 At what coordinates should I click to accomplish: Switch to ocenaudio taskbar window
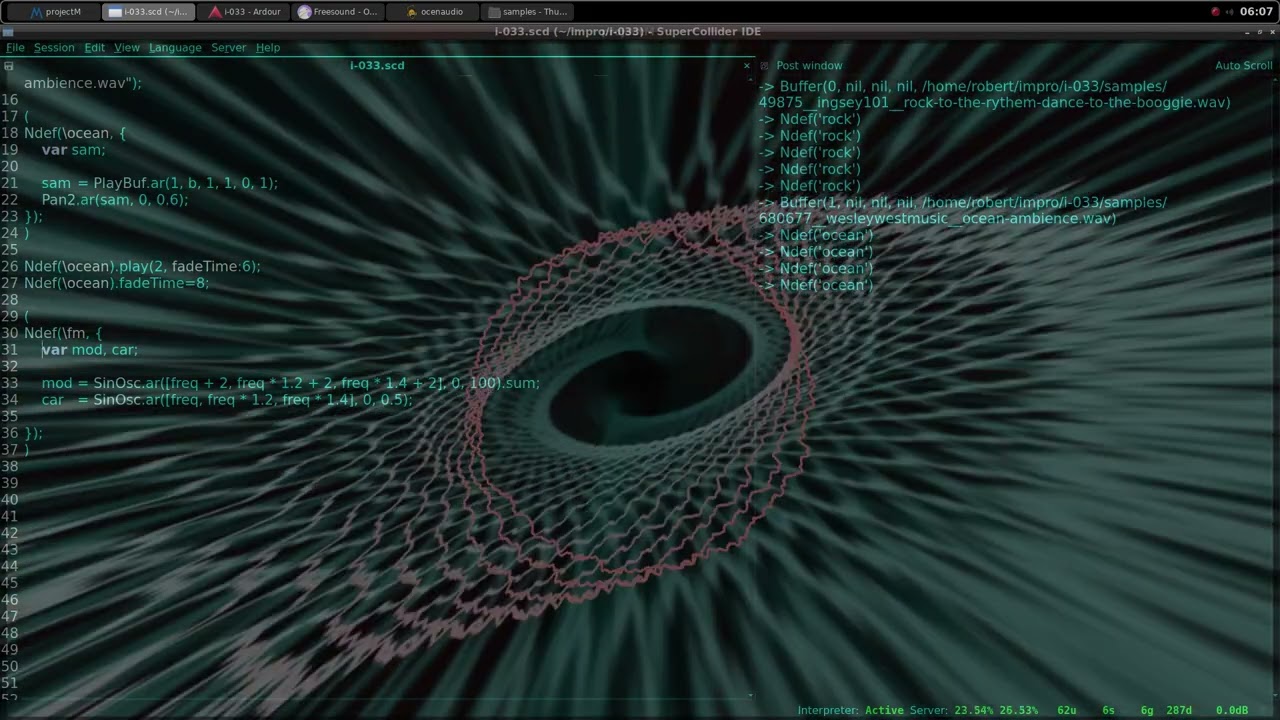coord(434,12)
